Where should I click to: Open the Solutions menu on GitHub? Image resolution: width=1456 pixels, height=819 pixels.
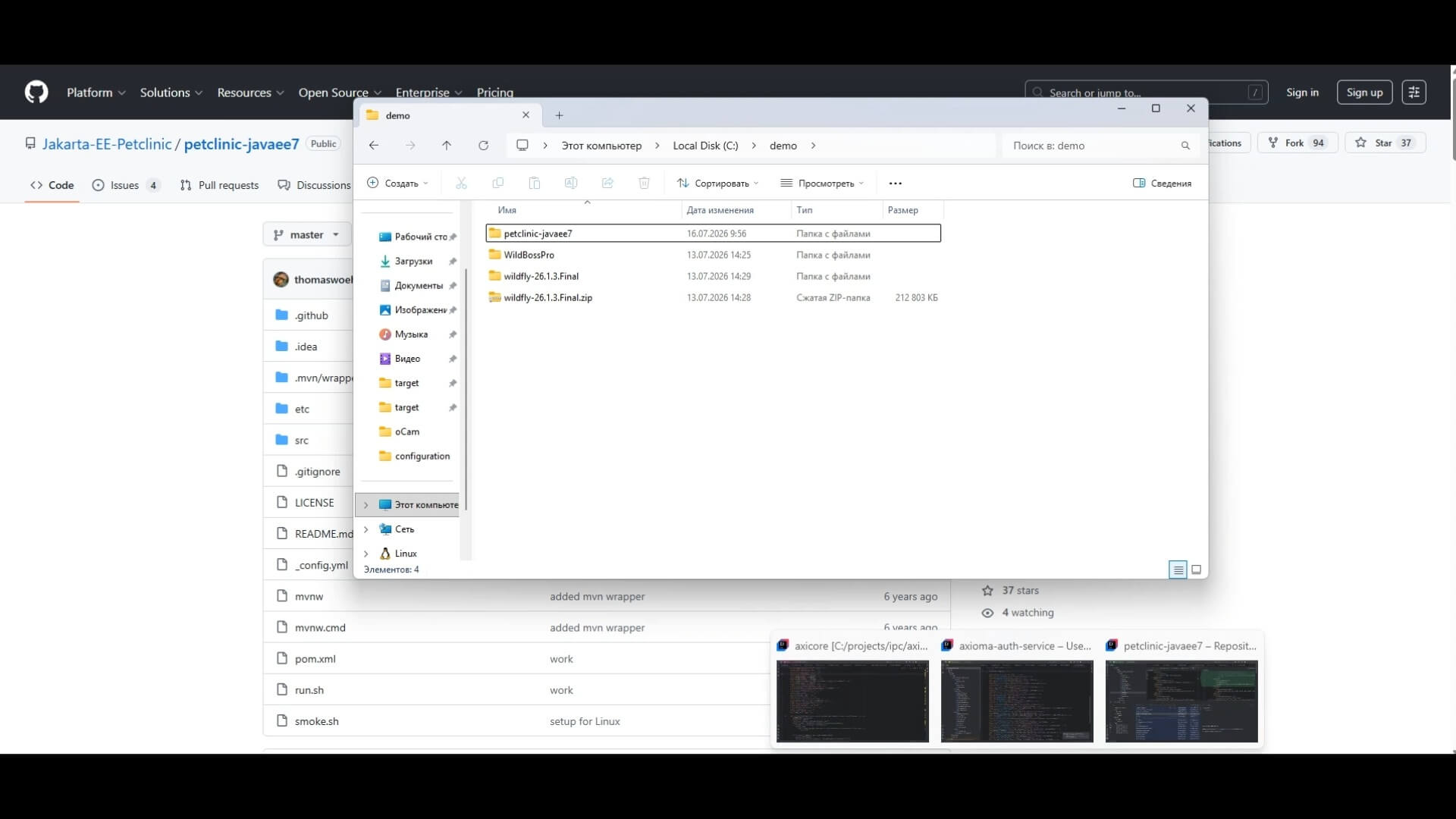(171, 93)
